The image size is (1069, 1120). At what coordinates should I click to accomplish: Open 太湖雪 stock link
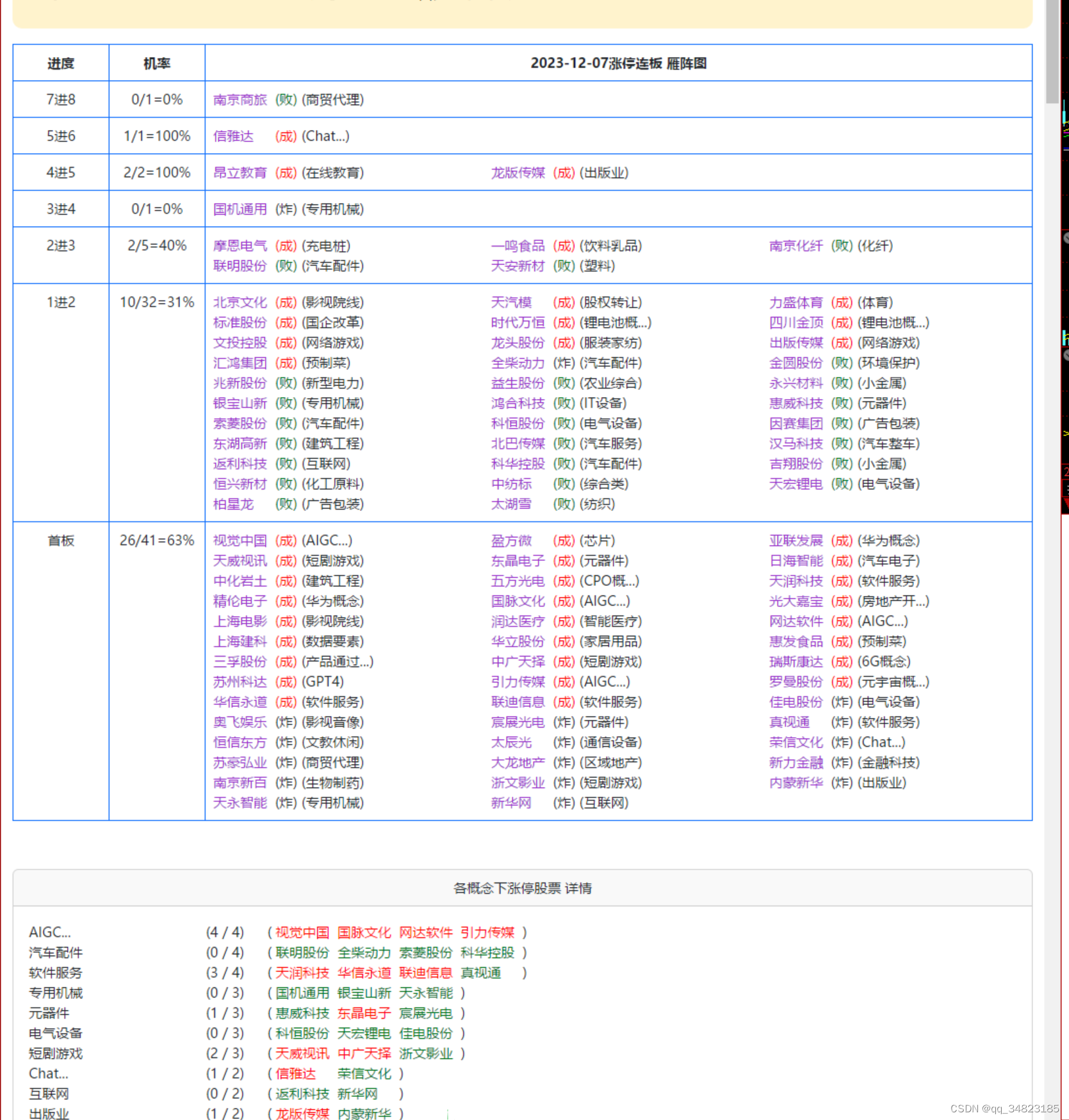pyautogui.click(x=511, y=505)
